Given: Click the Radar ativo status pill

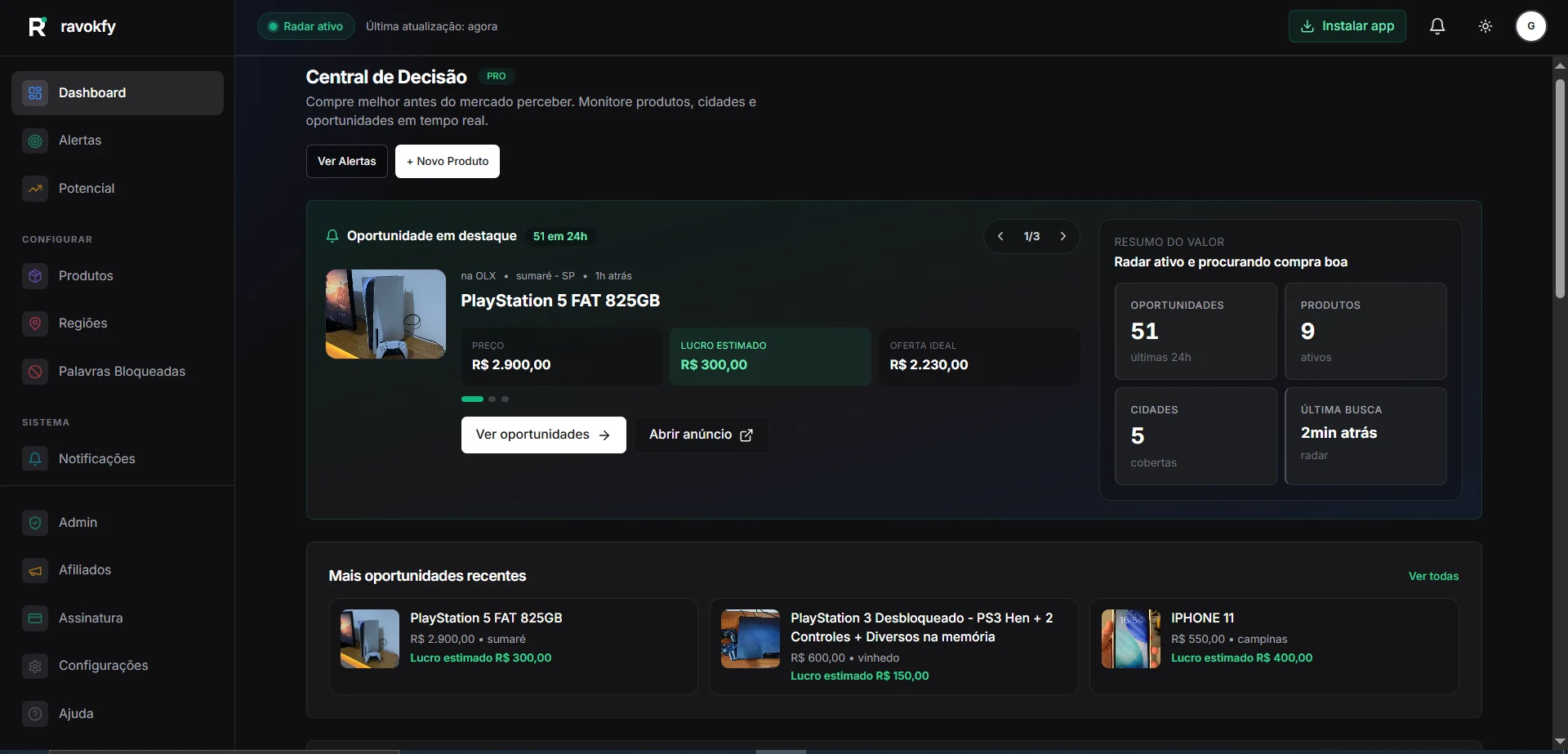Looking at the screenshot, I should pos(306,26).
